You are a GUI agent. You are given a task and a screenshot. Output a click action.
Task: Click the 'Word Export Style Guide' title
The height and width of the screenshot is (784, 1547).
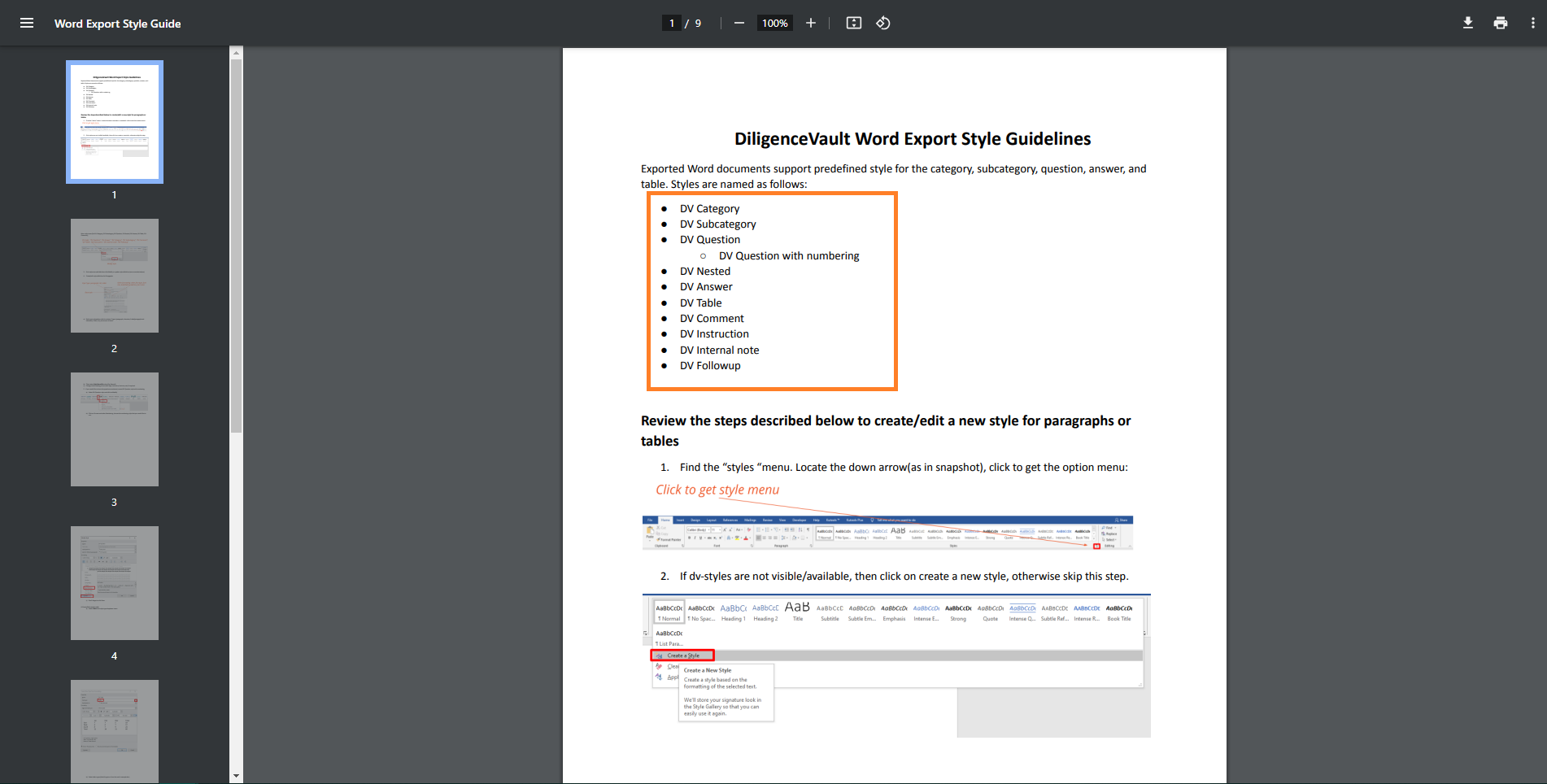[x=118, y=24]
